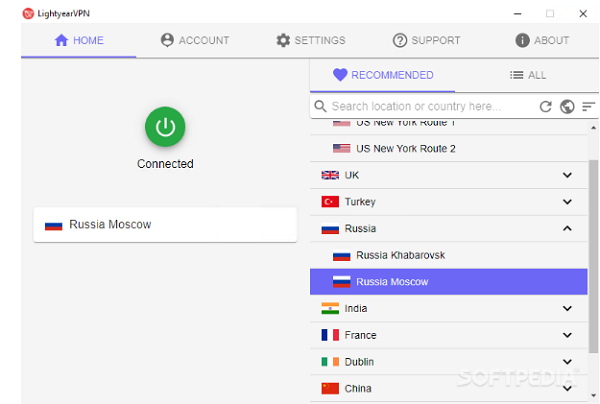
Task: Click the Dublin Ireland flag icon
Action: pos(330,362)
